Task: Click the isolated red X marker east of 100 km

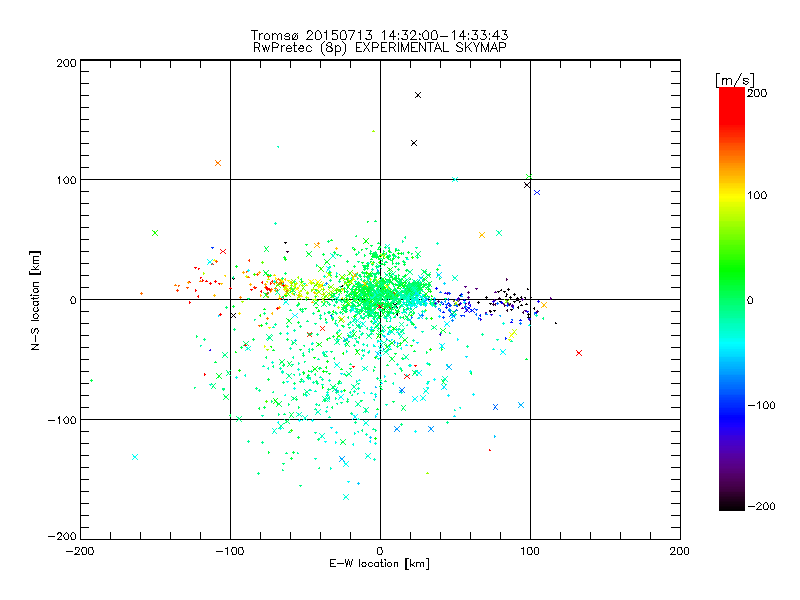Action: [579, 353]
